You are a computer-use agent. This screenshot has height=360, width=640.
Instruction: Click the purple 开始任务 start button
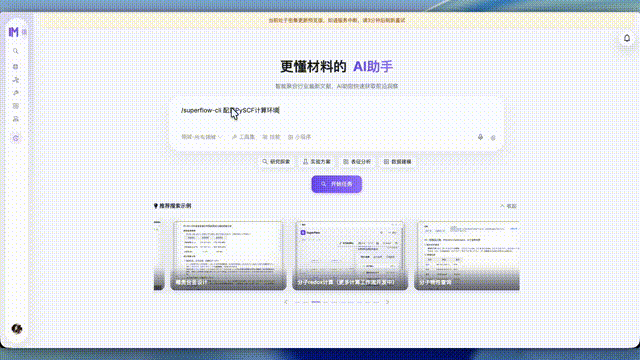(x=336, y=184)
